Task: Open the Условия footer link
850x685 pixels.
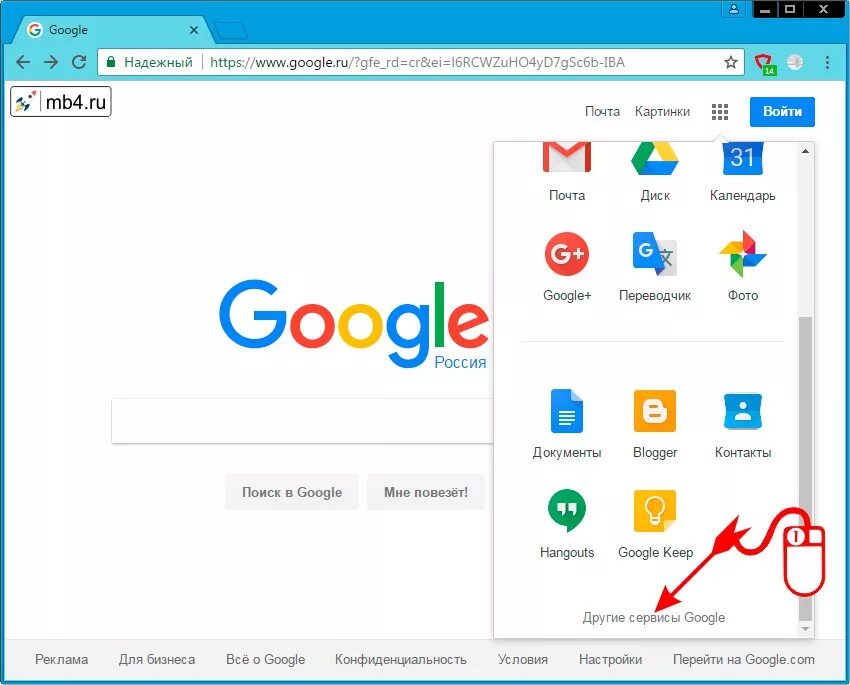Action: tap(523, 660)
